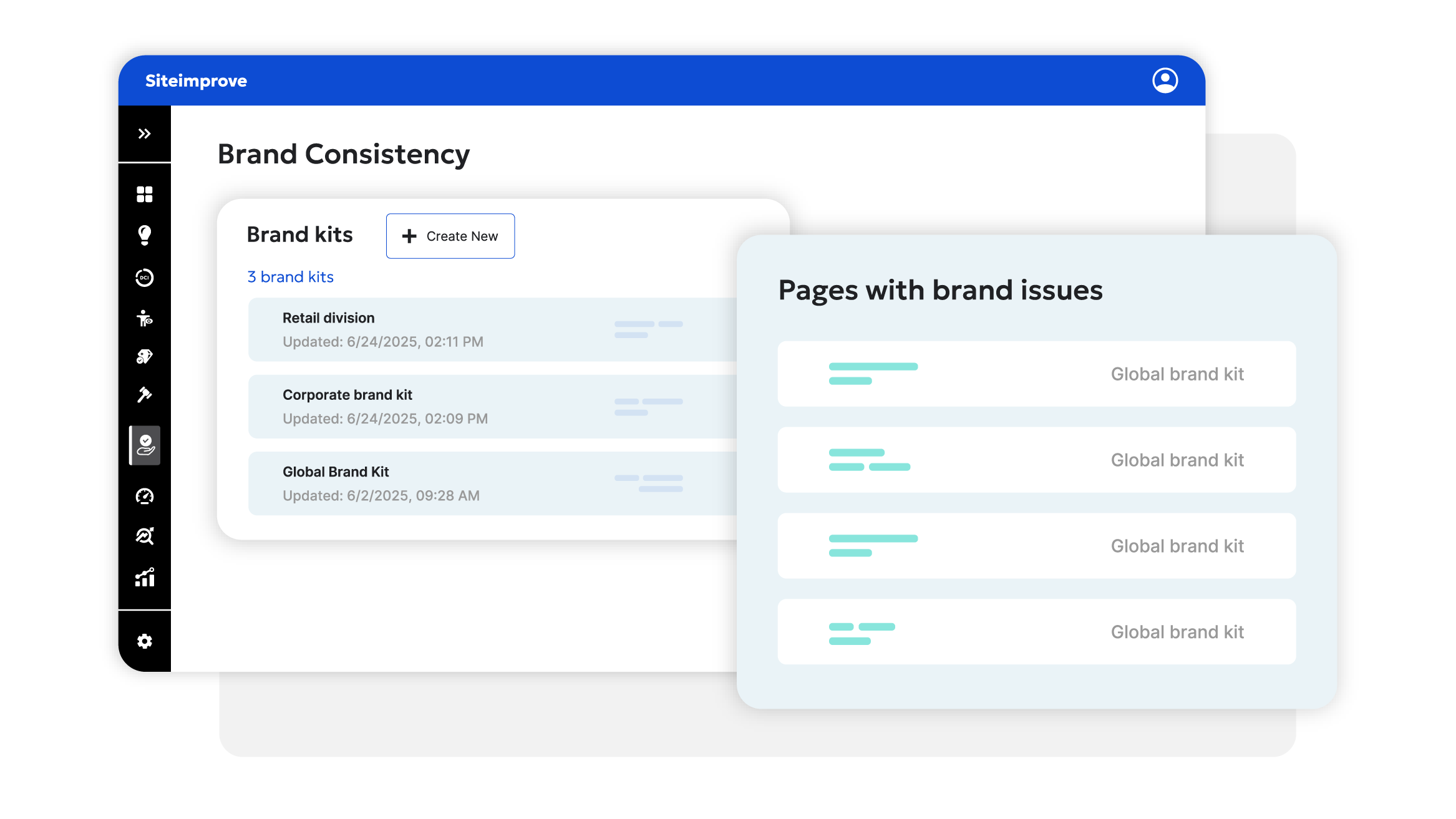
Task: Open the Global Brand Kit row
Action: point(493,483)
